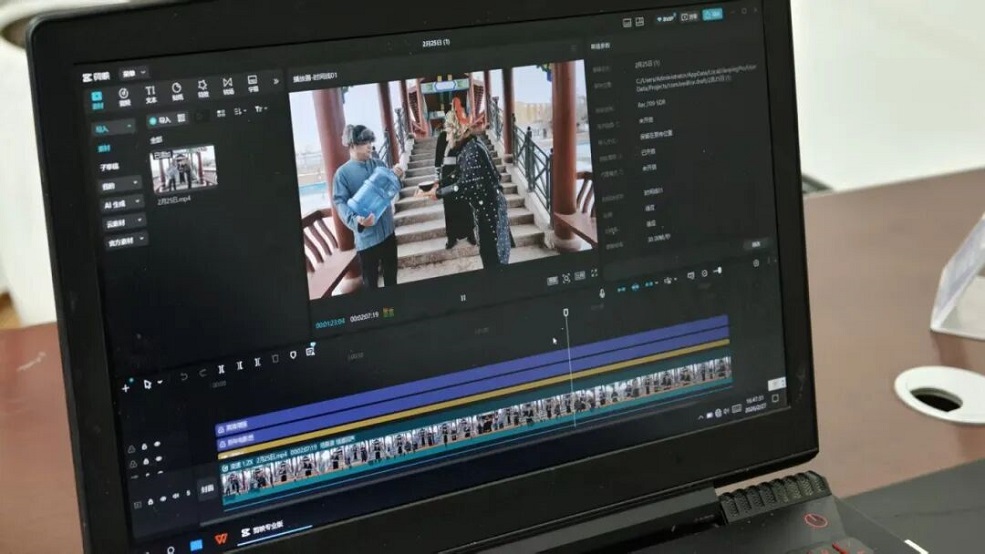Open the Text tab in the top toolbar
Viewport: 985px width, 554px height.
point(150,92)
